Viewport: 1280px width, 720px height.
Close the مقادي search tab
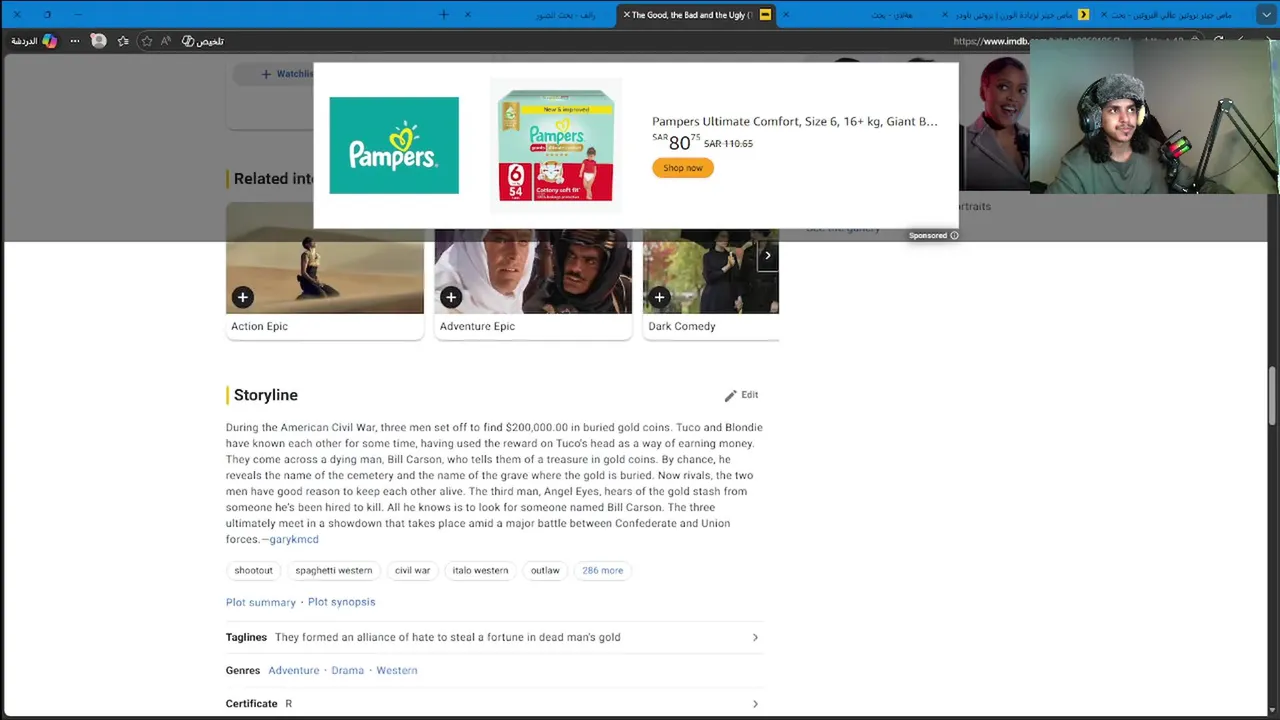[x=785, y=15]
